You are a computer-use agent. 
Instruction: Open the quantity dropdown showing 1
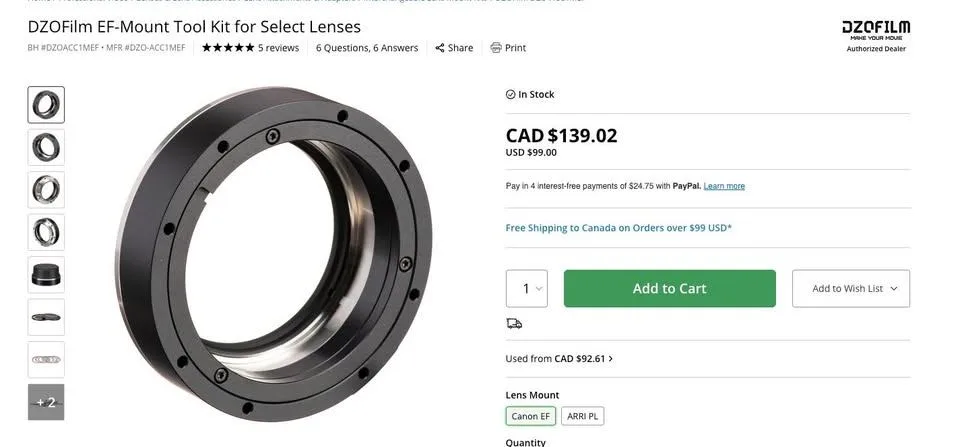(x=527, y=288)
